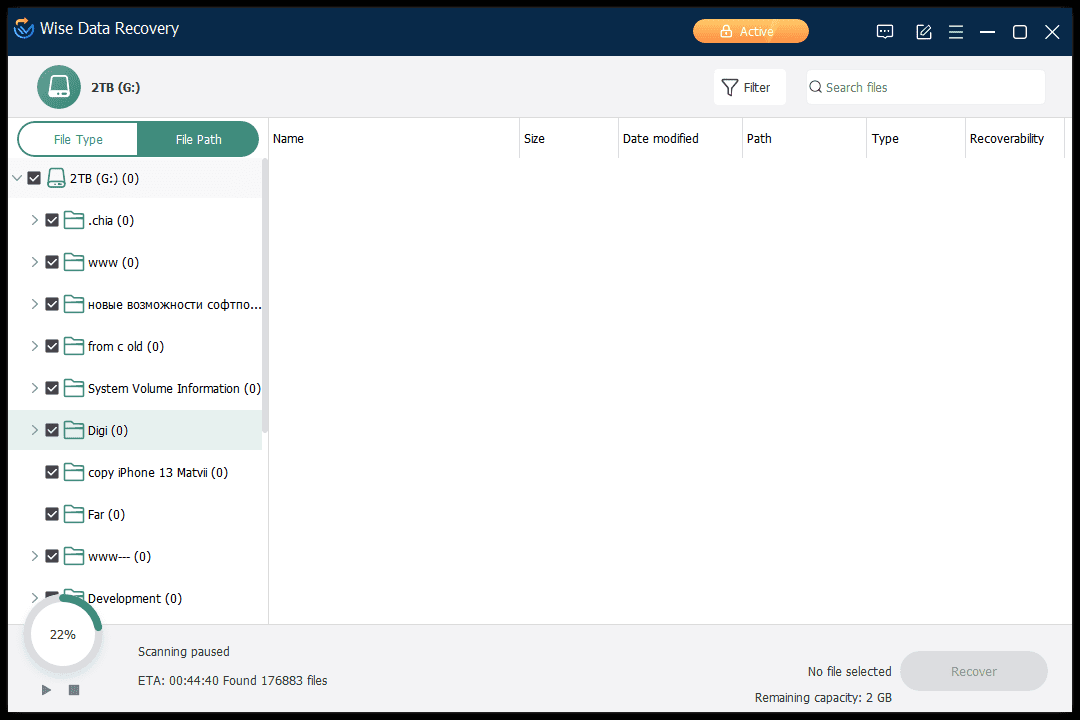Uncheck the from c old checkbox

click(x=52, y=347)
